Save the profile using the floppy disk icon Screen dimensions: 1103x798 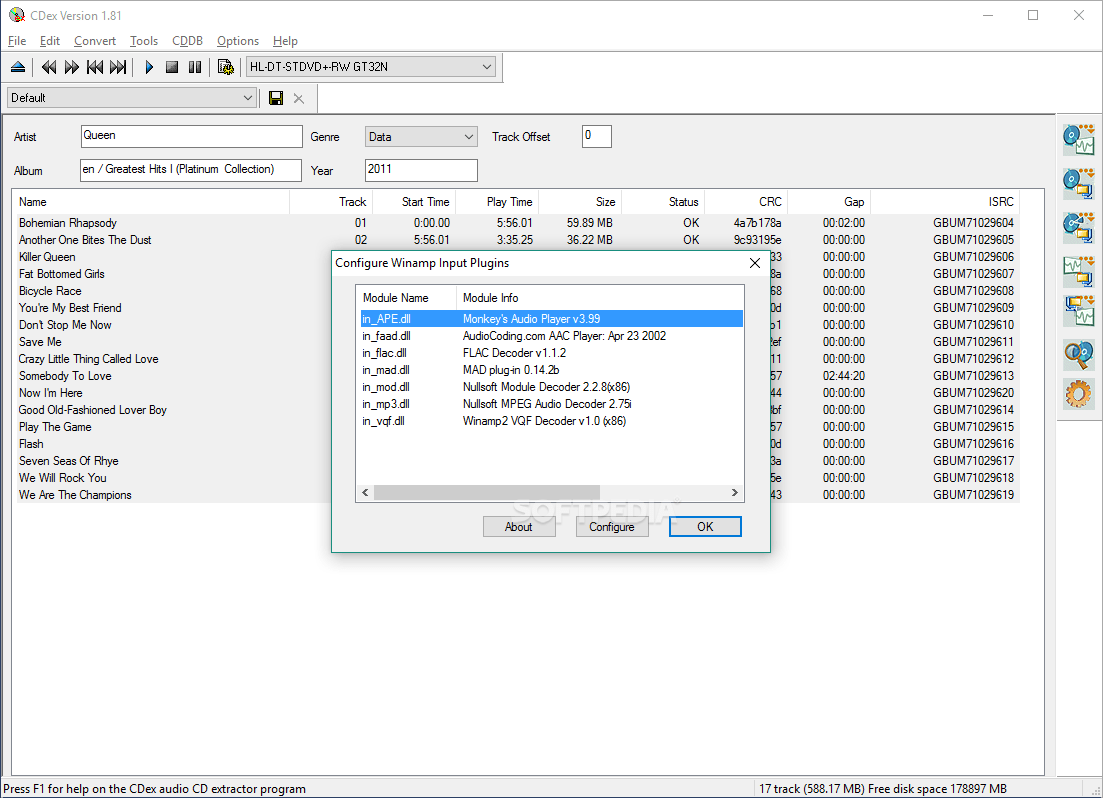click(x=276, y=98)
